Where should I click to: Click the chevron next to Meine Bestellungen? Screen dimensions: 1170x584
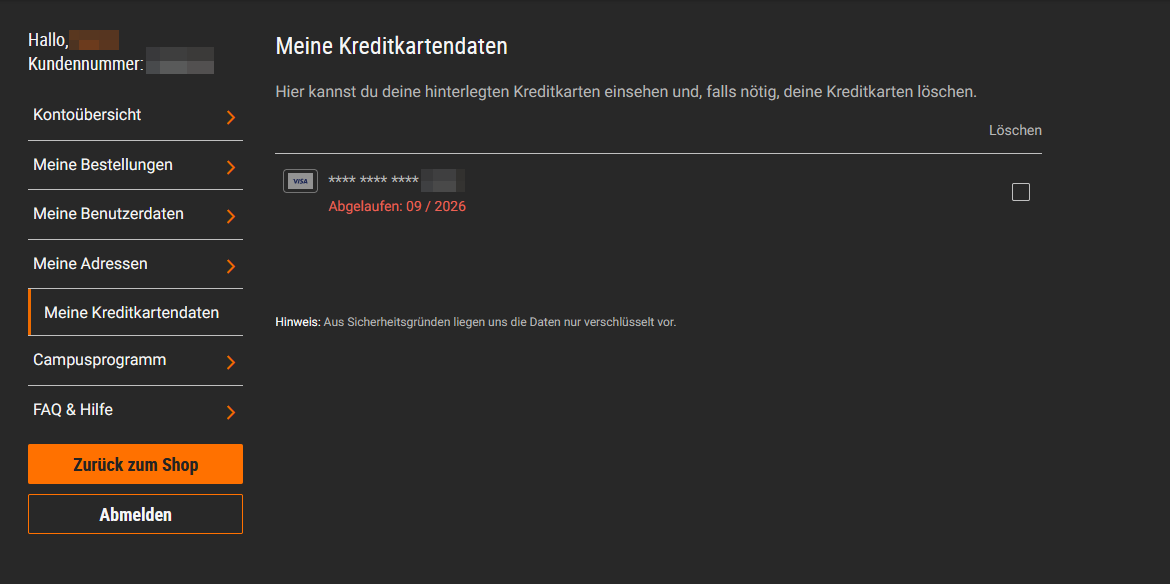pos(231,167)
